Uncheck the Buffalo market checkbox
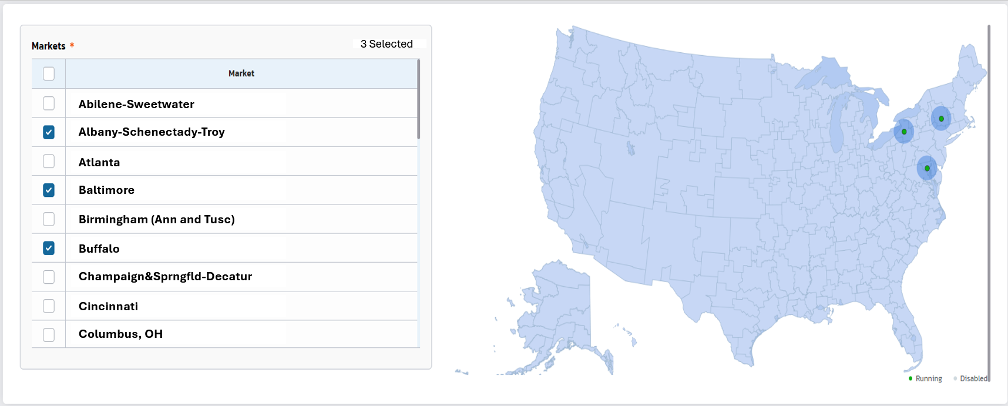Screen dimensions: 1008x406 (x=48, y=248)
